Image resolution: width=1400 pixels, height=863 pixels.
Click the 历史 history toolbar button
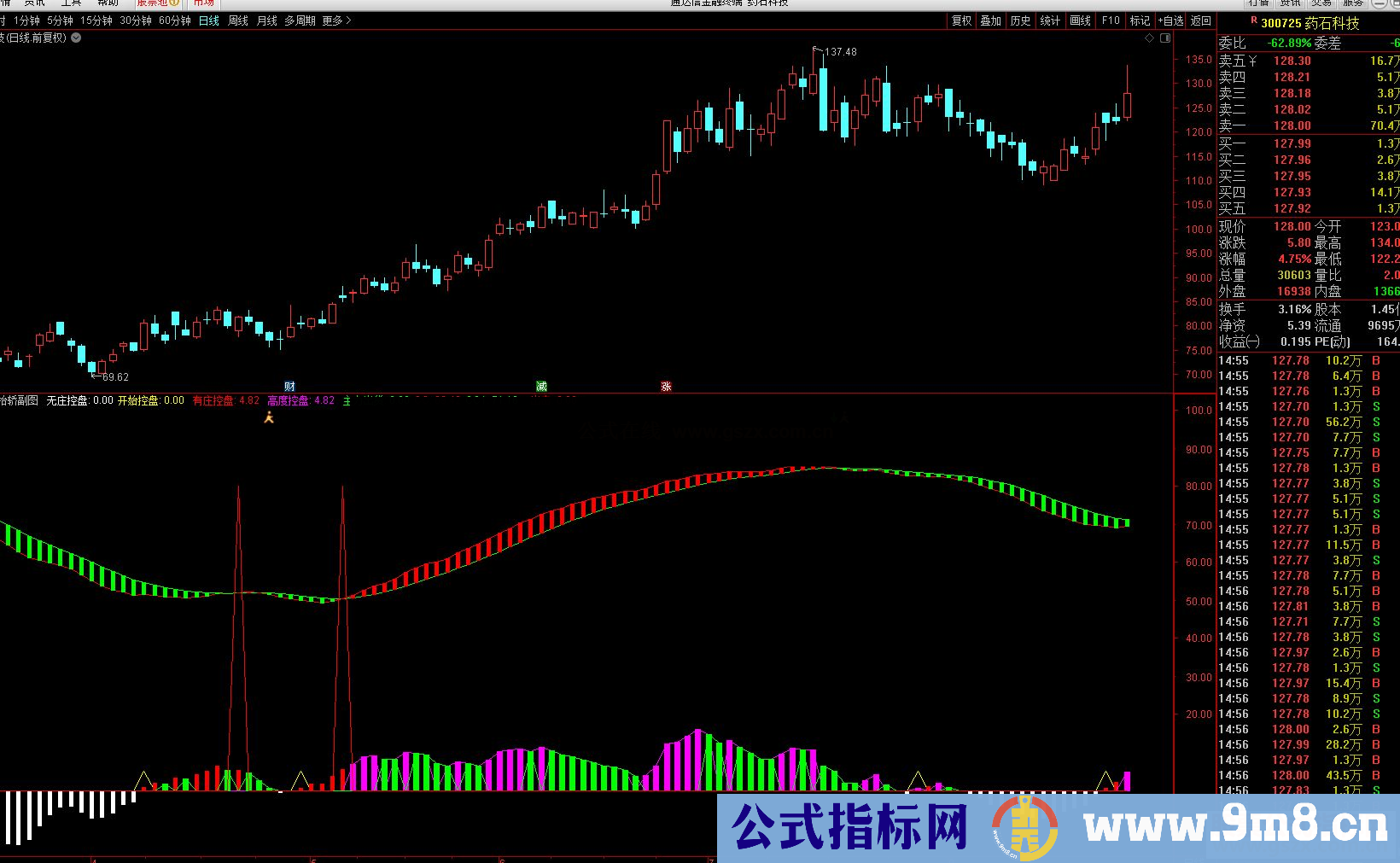pos(1020,20)
